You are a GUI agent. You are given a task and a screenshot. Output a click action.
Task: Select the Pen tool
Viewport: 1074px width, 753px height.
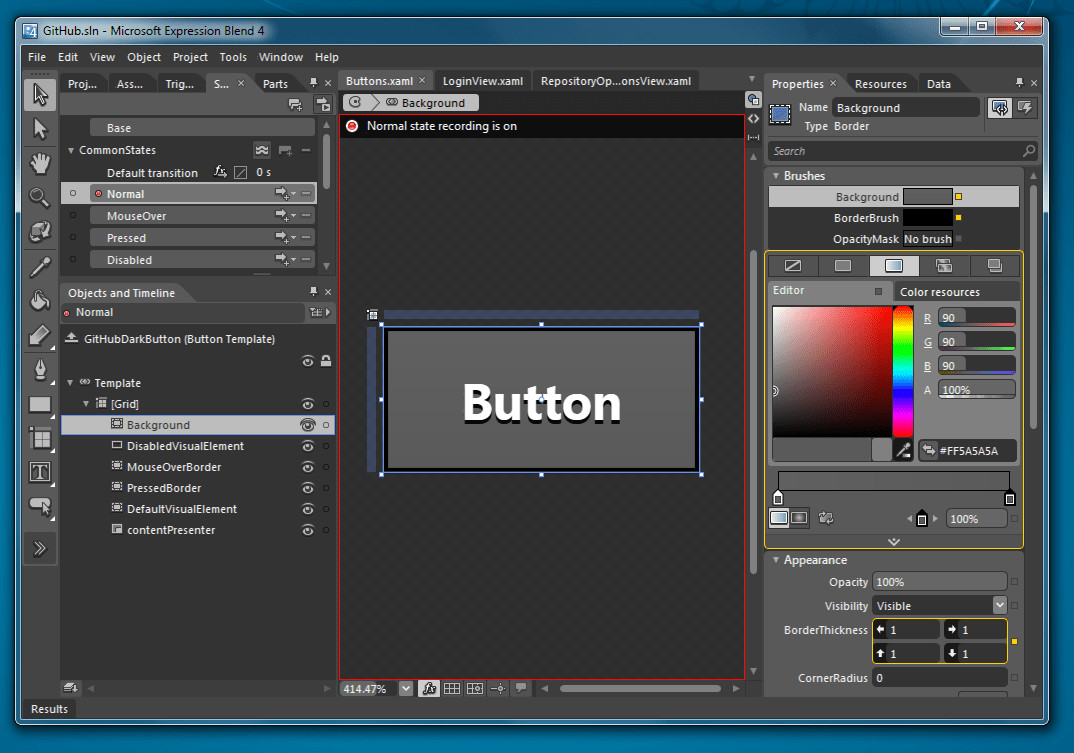pos(40,370)
